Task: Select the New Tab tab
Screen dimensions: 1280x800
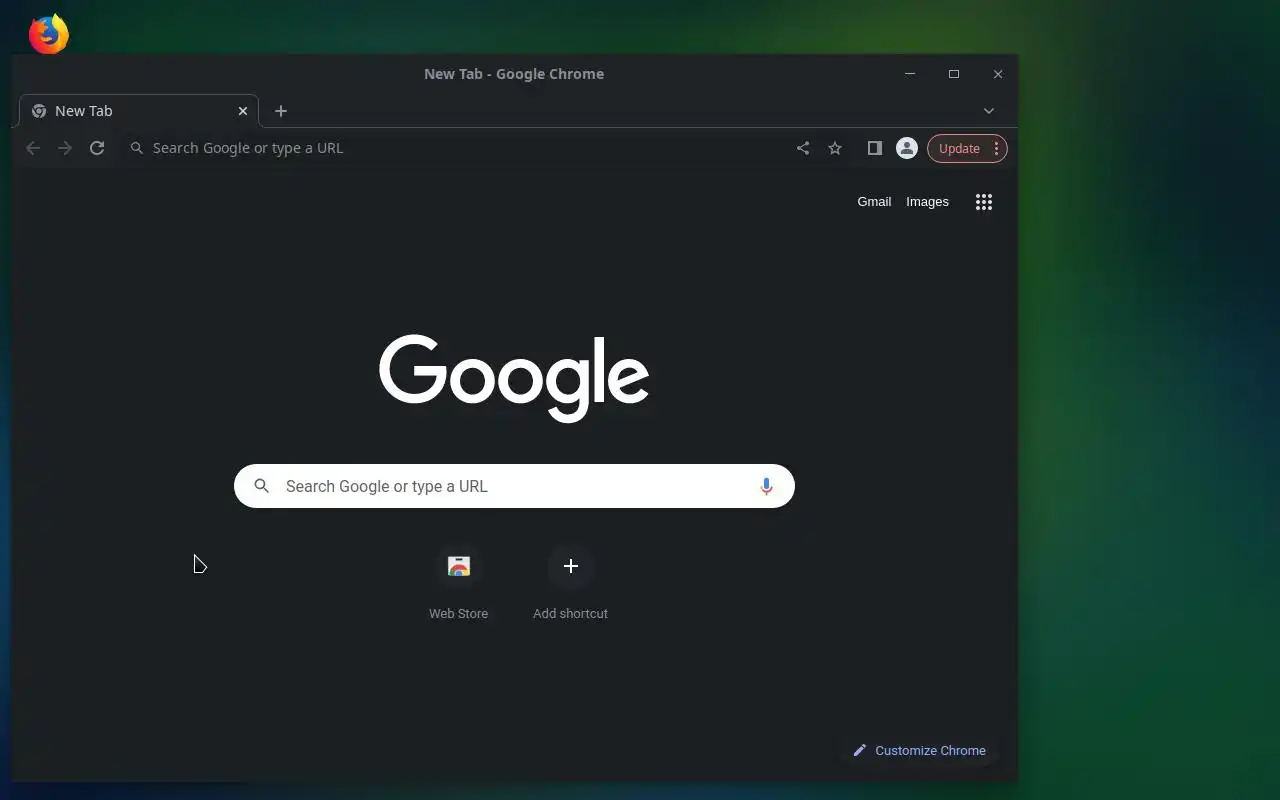Action: pyautogui.click(x=139, y=111)
